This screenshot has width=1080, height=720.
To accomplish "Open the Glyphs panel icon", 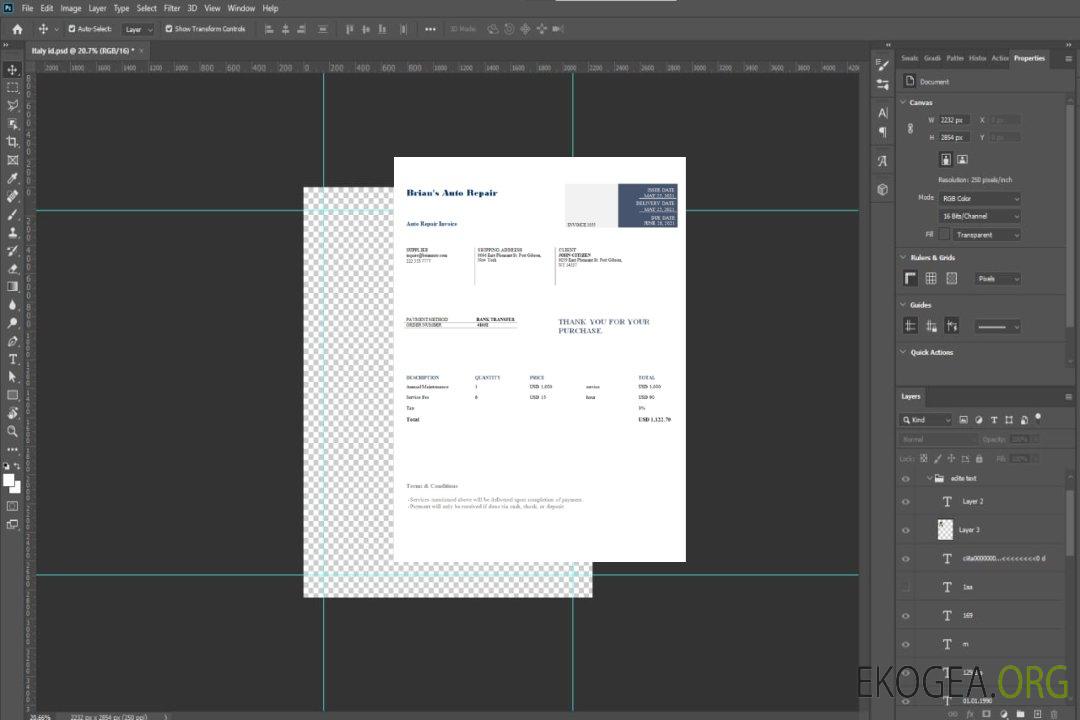I will 883,161.
